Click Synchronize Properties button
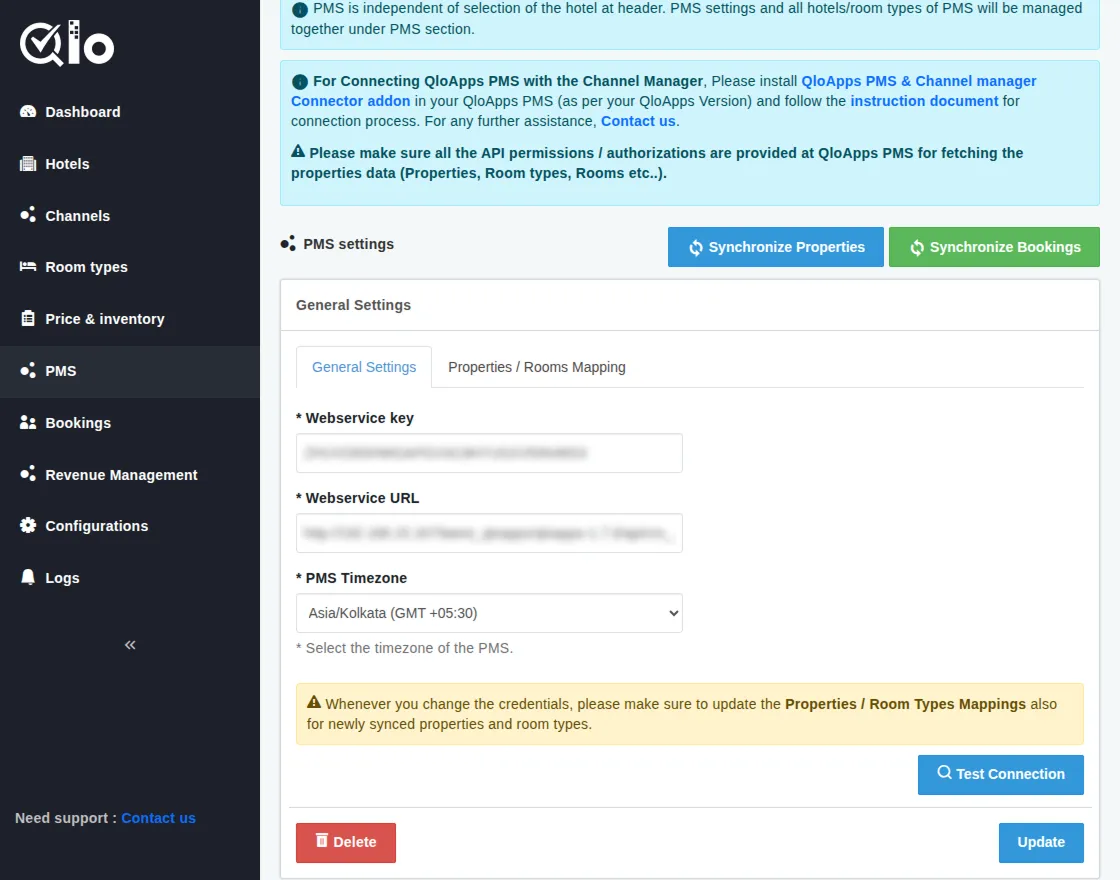 [776, 247]
